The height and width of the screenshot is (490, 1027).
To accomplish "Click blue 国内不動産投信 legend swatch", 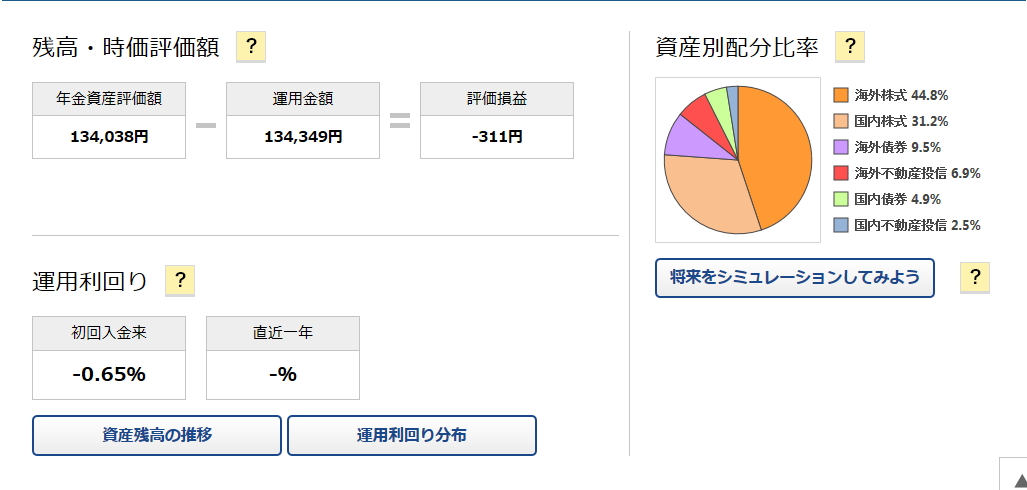I will point(840,225).
